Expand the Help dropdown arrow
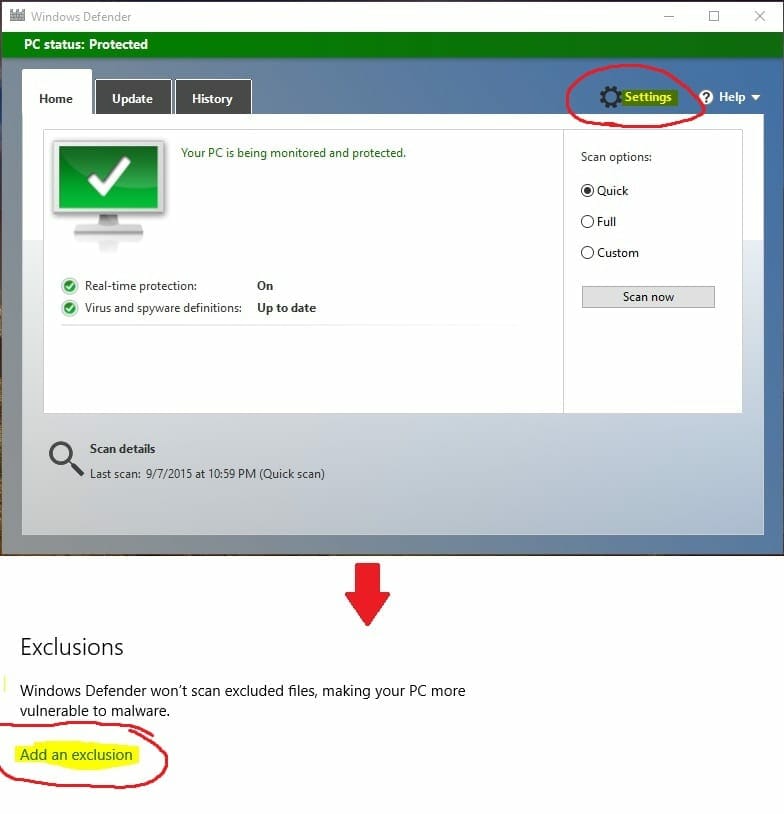The height and width of the screenshot is (814, 784). coord(755,97)
